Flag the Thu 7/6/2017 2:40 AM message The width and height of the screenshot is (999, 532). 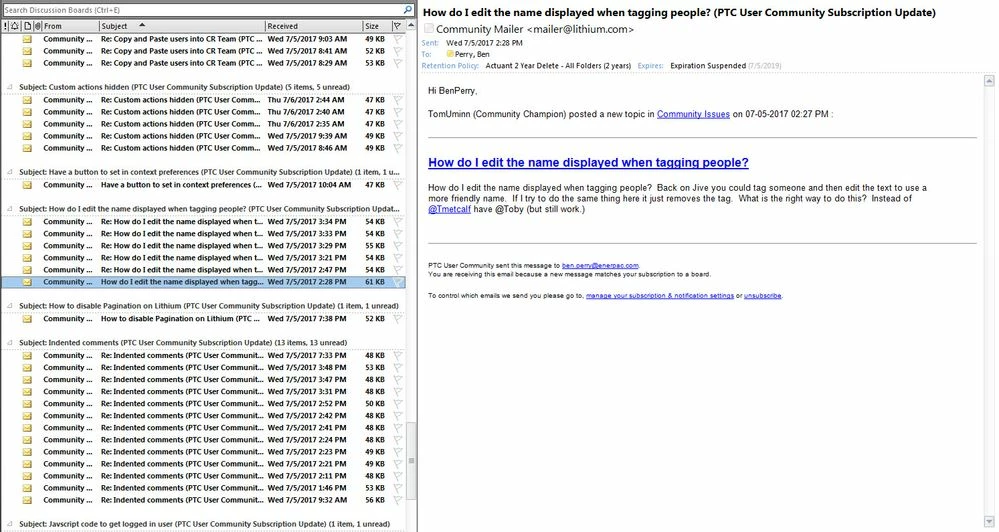tap(398, 112)
